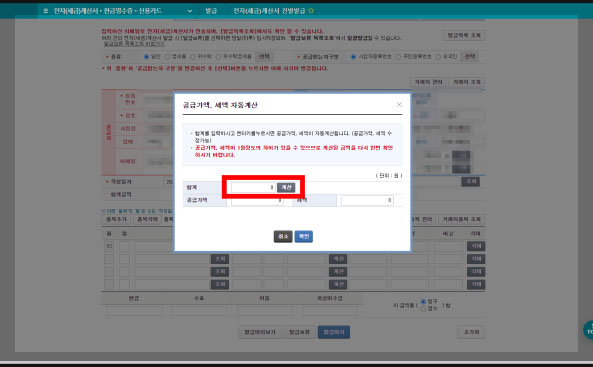Image resolution: width=593 pixels, height=367 pixels.
Task: Open the 발급보류 목록조회 바로가기 link
Action: point(134,44)
